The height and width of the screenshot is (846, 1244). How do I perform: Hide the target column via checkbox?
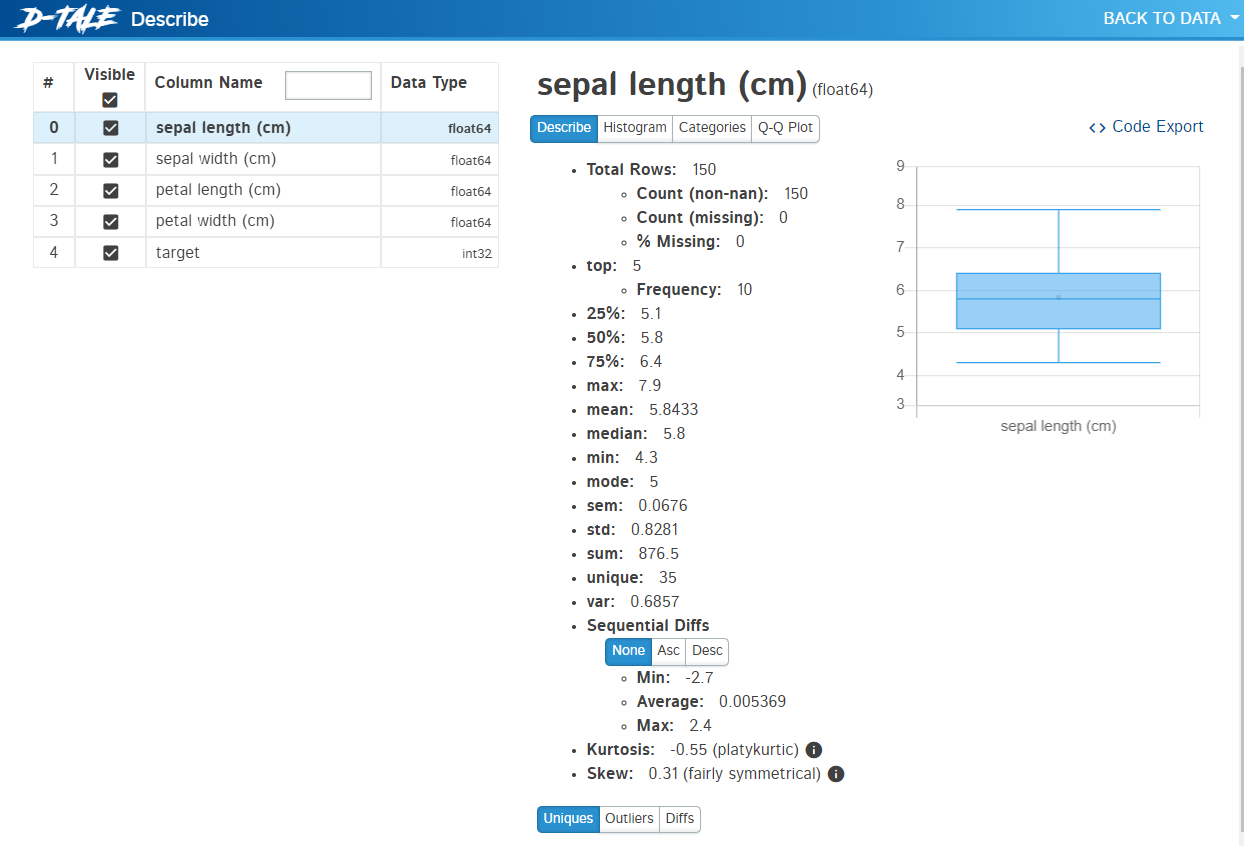tap(111, 253)
